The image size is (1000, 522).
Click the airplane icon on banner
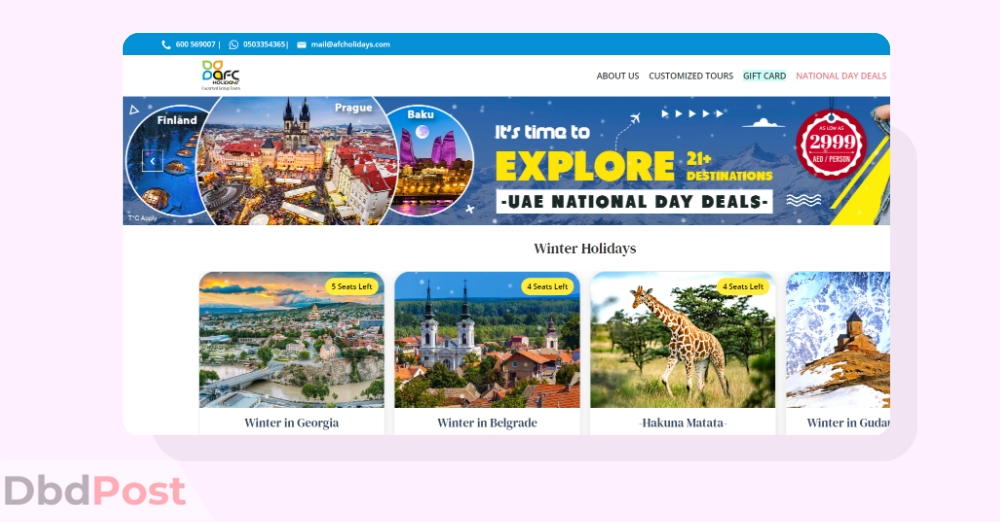(x=635, y=119)
